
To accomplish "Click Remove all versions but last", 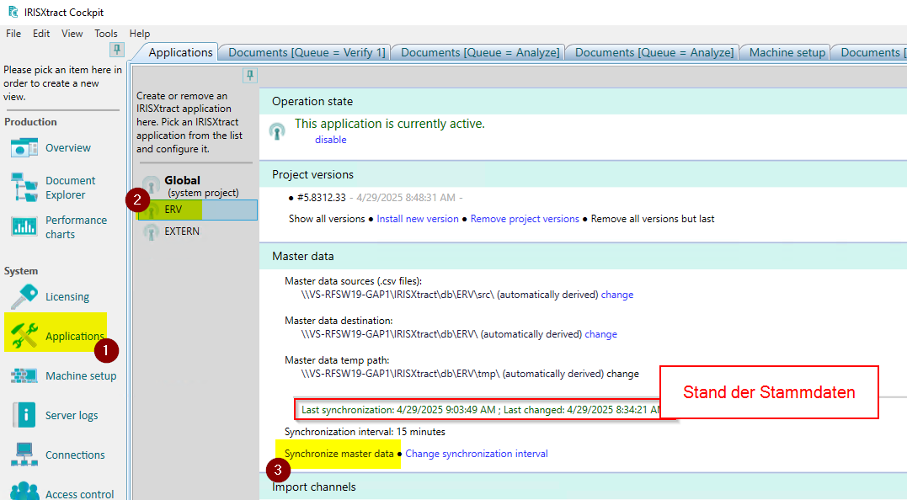I will click(652, 219).
